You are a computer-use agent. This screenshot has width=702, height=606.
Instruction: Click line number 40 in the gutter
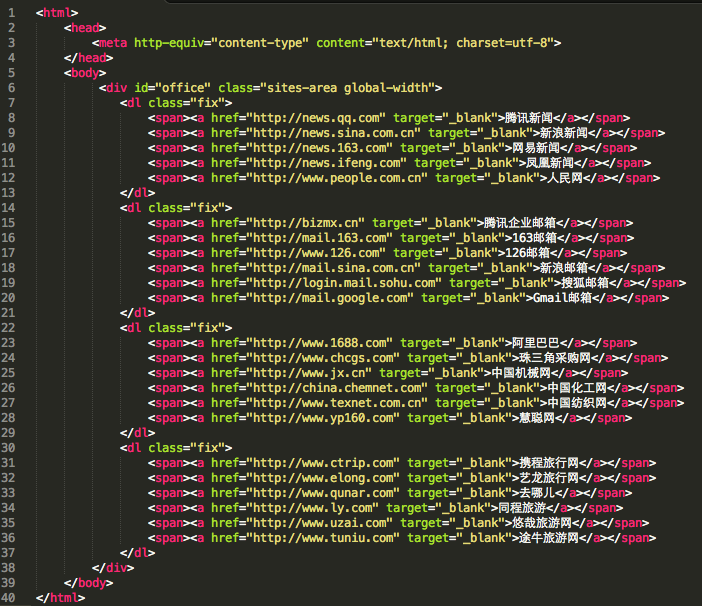(8, 598)
